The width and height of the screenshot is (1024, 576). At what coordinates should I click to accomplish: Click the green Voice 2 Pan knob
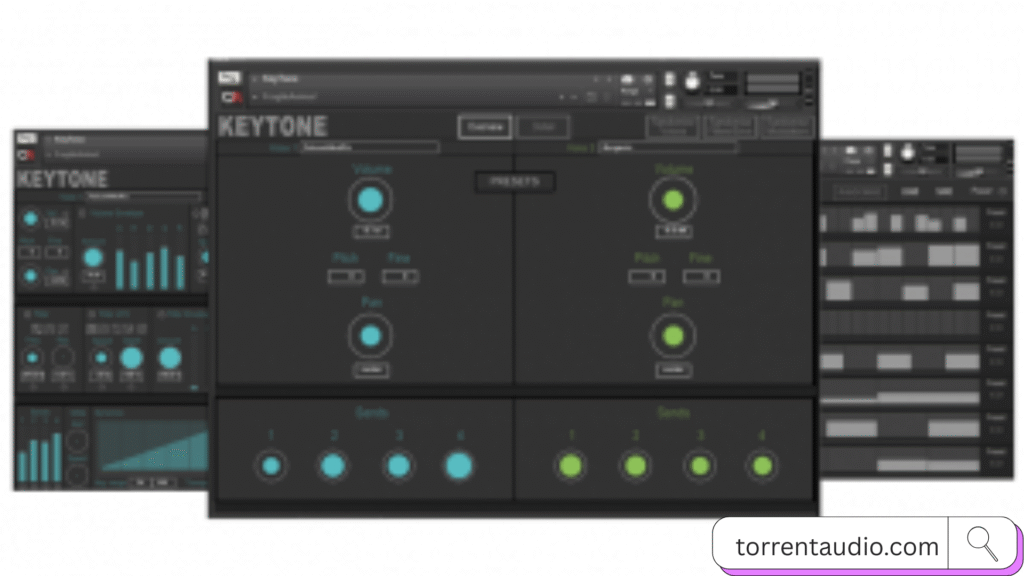(x=673, y=336)
